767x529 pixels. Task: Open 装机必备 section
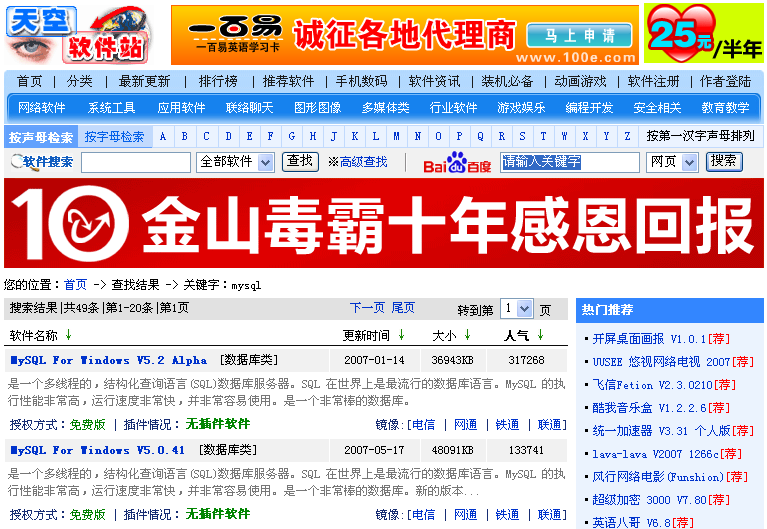point(507,81)
